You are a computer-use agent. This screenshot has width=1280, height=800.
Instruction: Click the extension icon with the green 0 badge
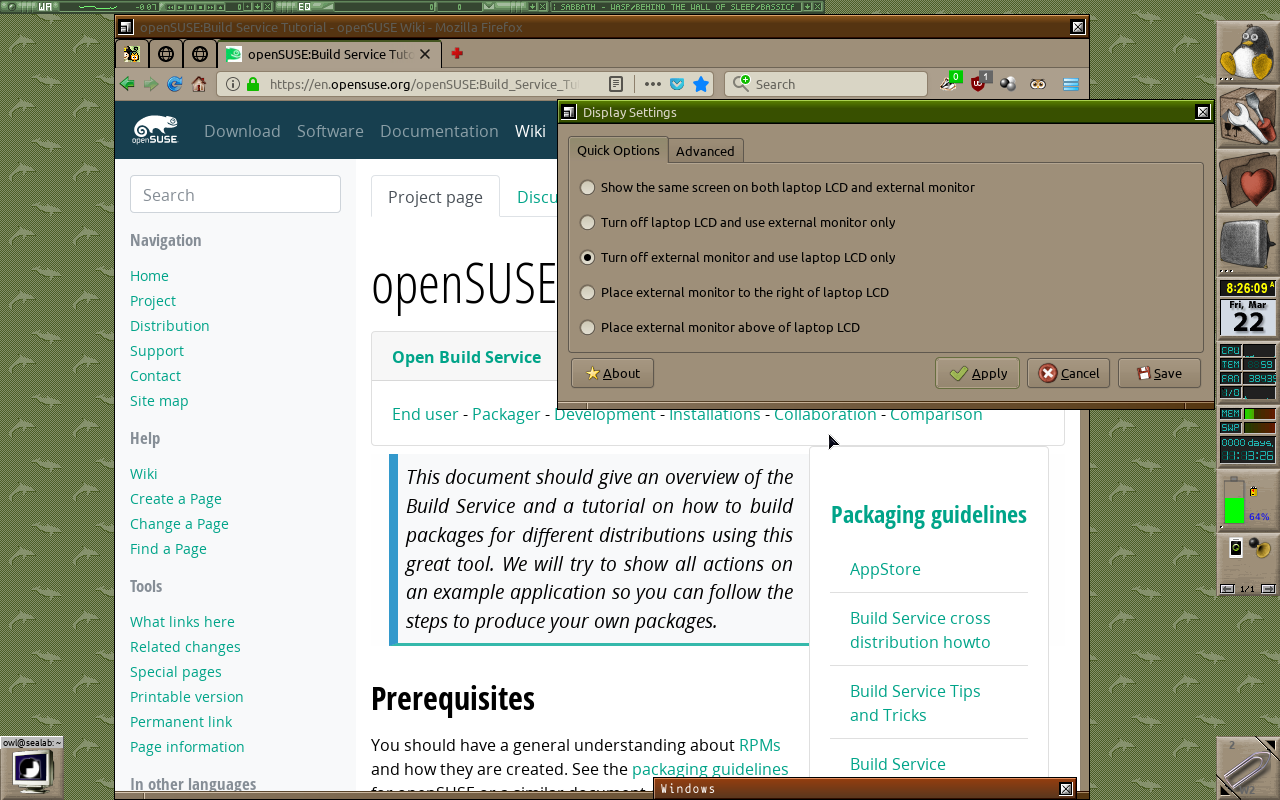tap(949, 83)
